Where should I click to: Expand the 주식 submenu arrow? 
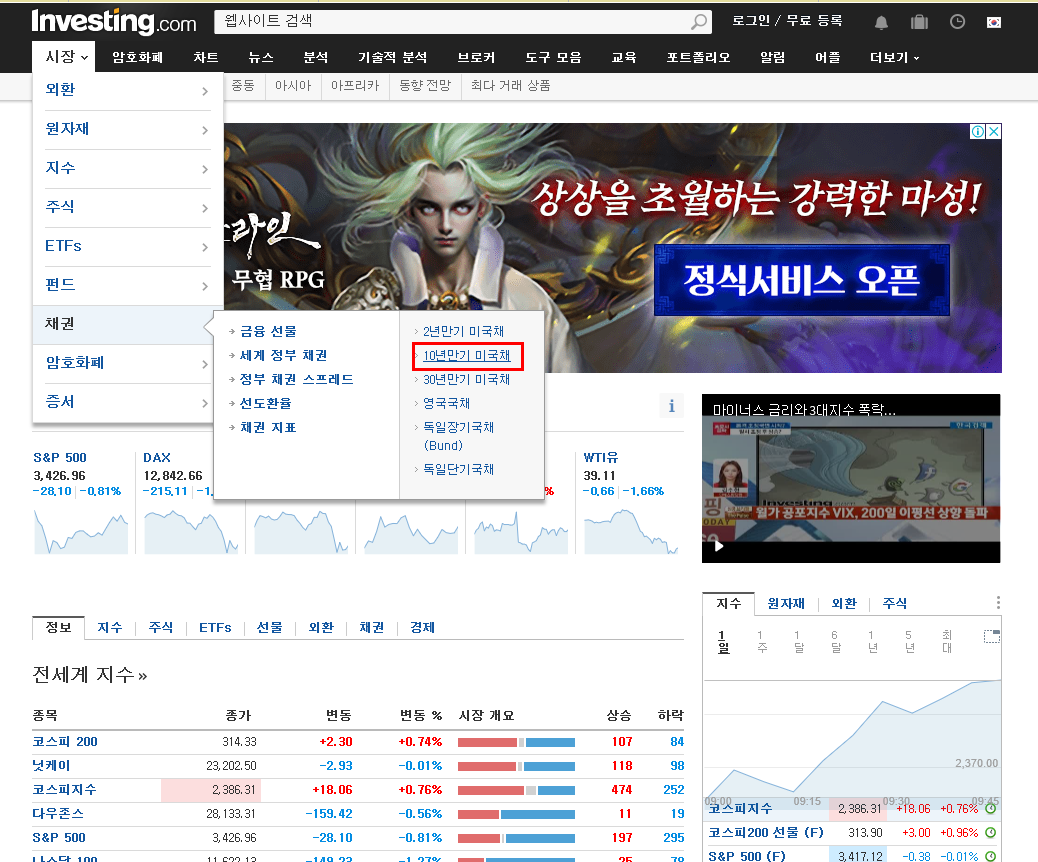point(205,208)
